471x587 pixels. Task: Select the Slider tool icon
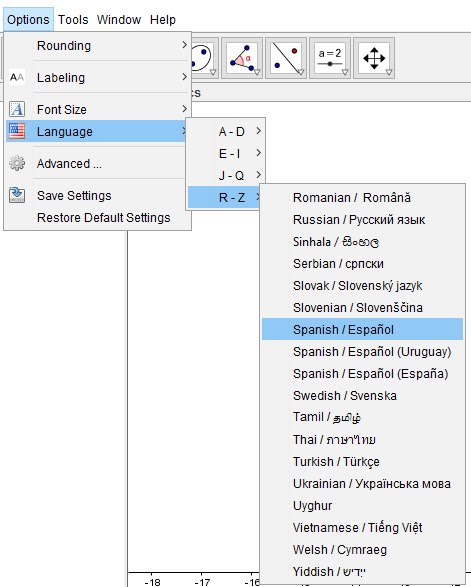(329, 58)
